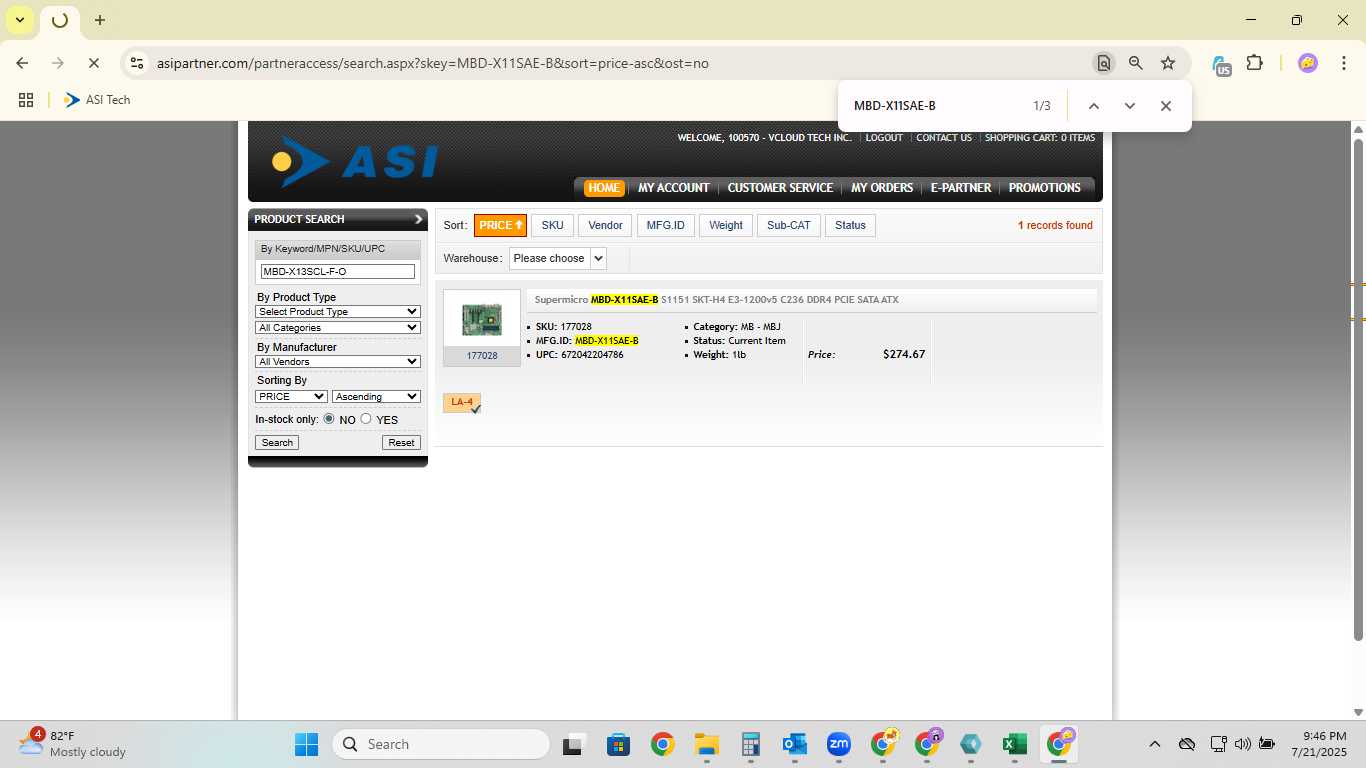This screenshot has height=768, width=1366.
Task: Open Excel from taskbar
Action: click(1015, 744)
